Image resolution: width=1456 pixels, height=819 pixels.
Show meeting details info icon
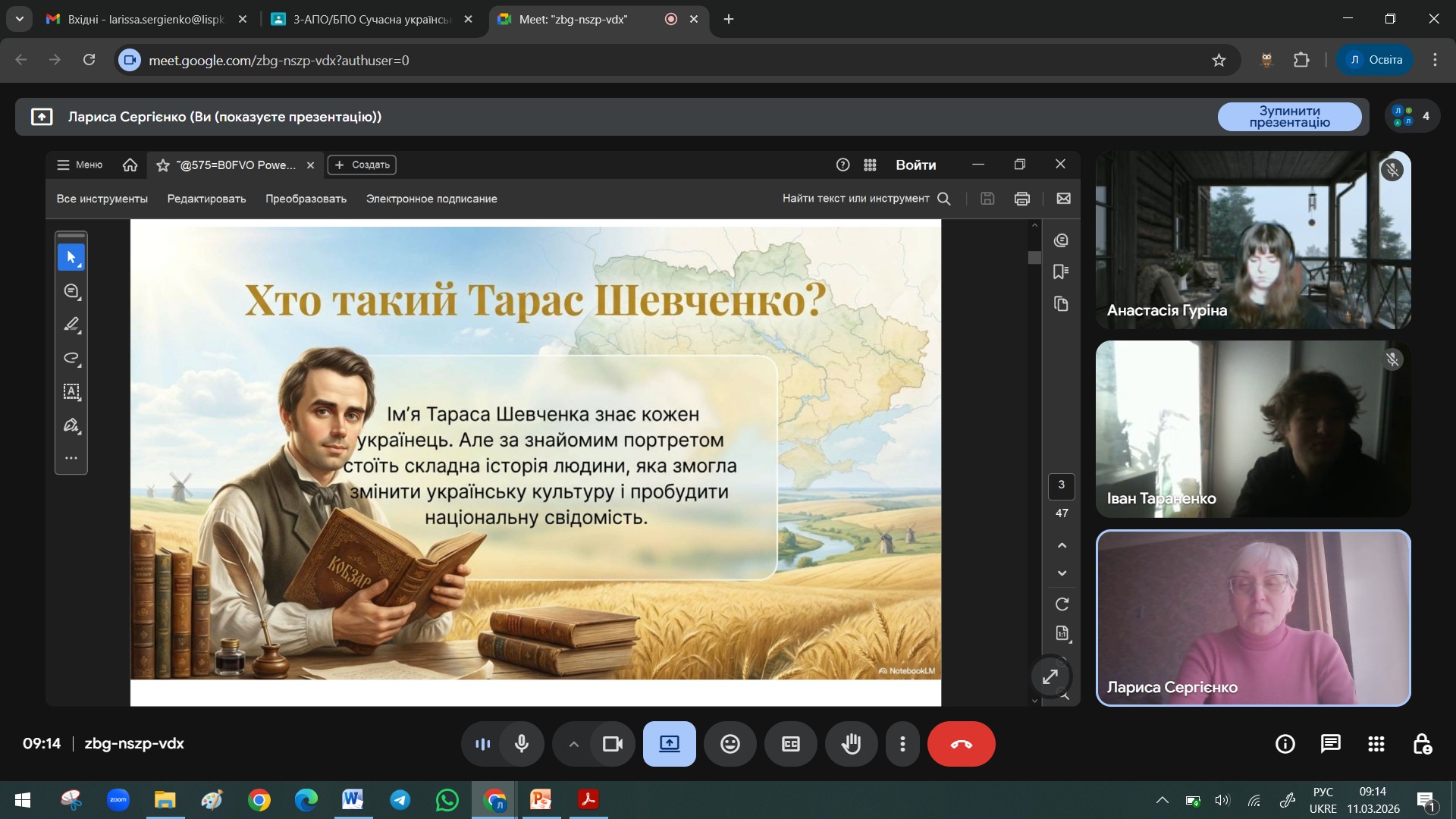point(1285,744)
